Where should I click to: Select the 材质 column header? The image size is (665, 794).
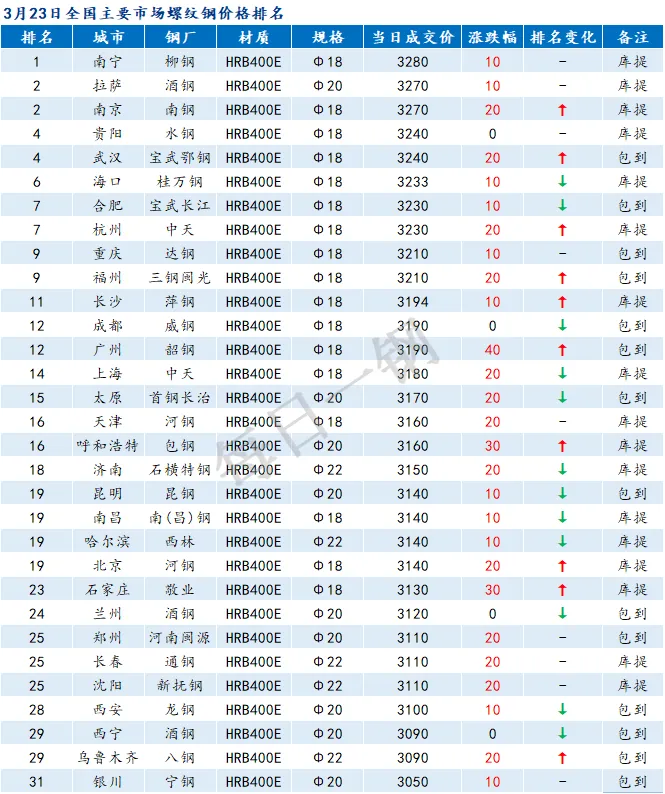click(254, 37)
